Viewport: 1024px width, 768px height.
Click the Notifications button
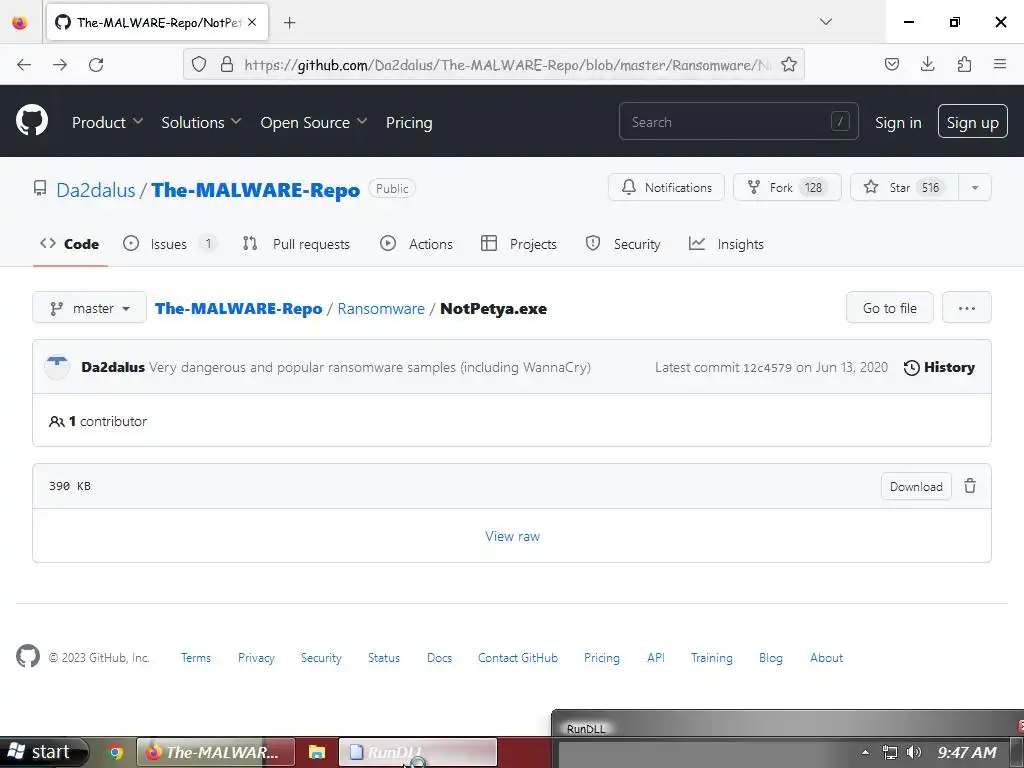coord(666,187)
